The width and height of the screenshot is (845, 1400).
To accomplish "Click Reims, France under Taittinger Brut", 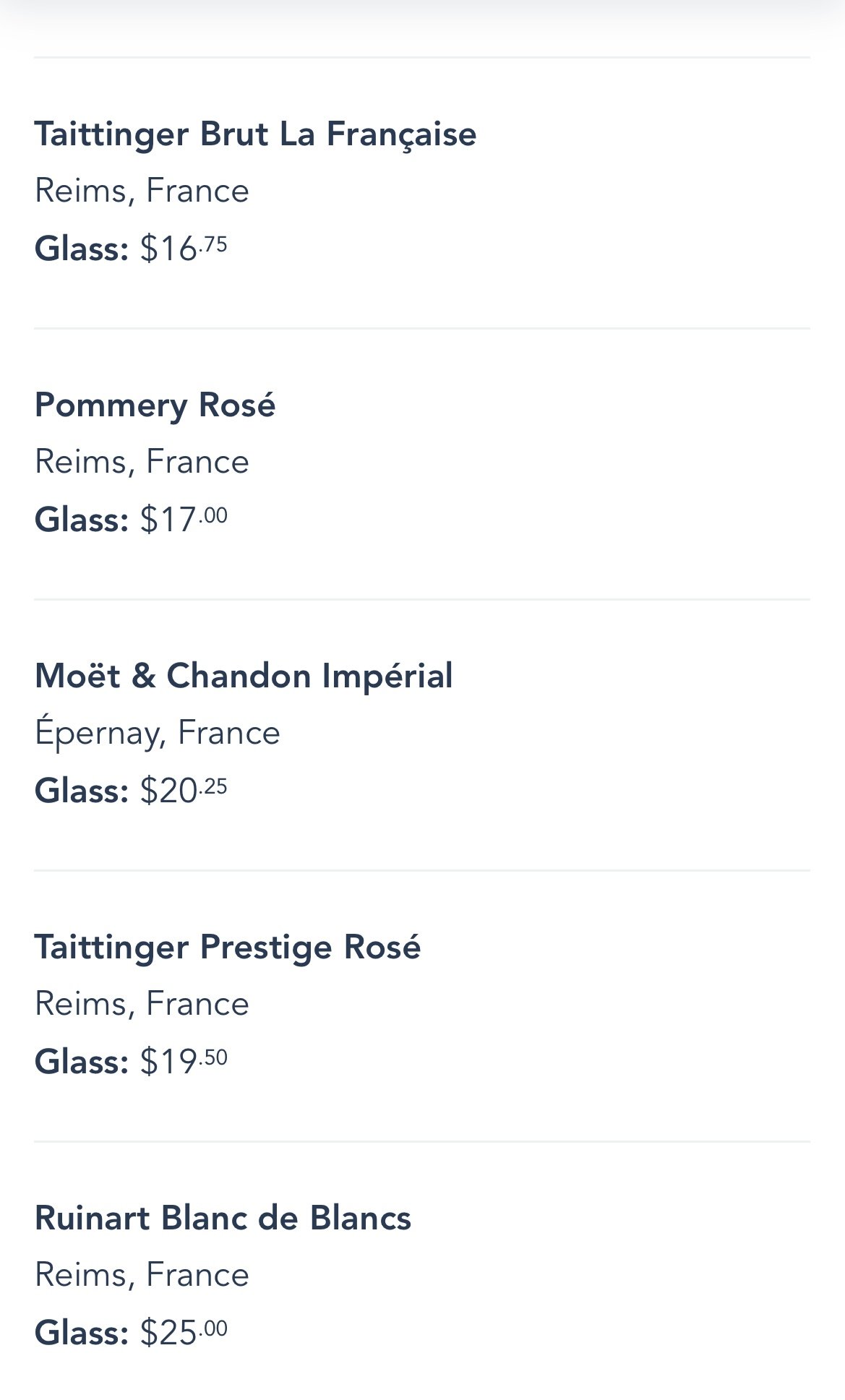I will pyautogui.click(x=142, y=191).
